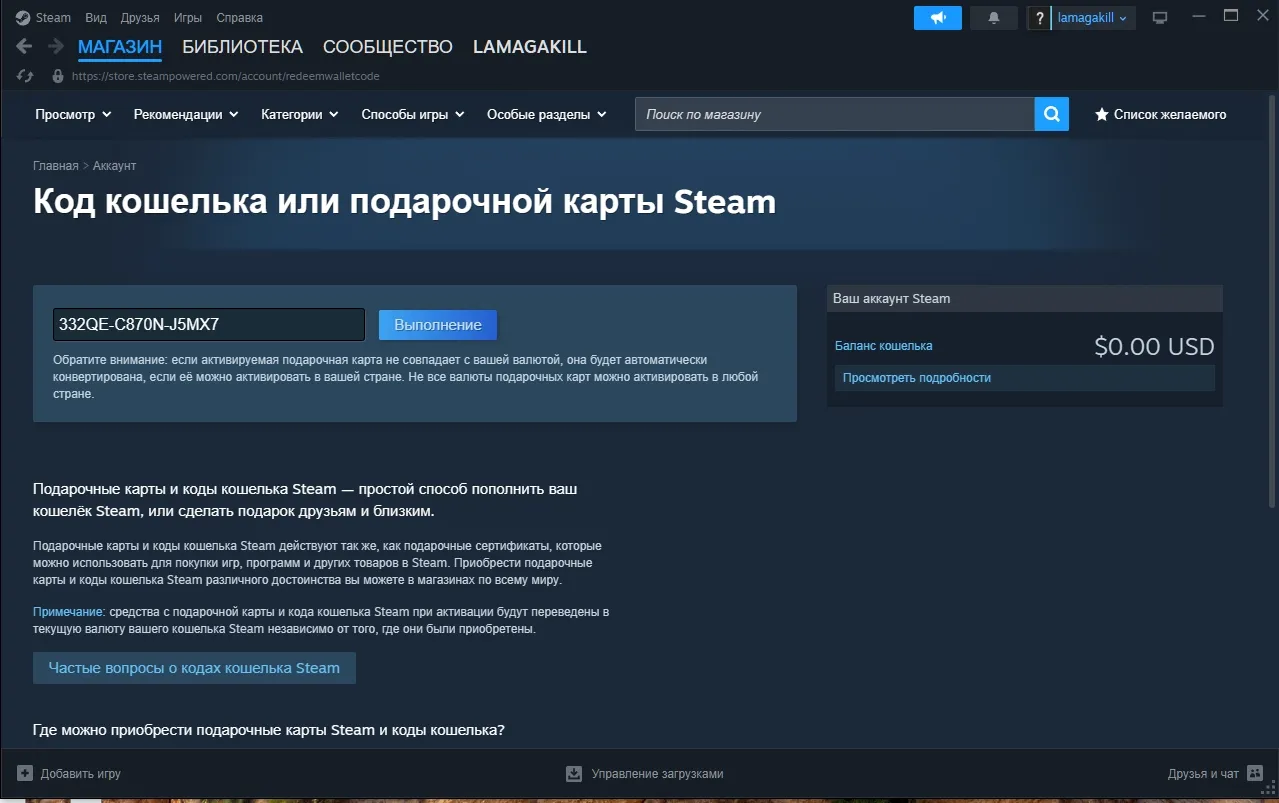This screenshot has height=803, width=1279.
Task: Expand the Особые разделы dropdown
Action: point(547,115)
